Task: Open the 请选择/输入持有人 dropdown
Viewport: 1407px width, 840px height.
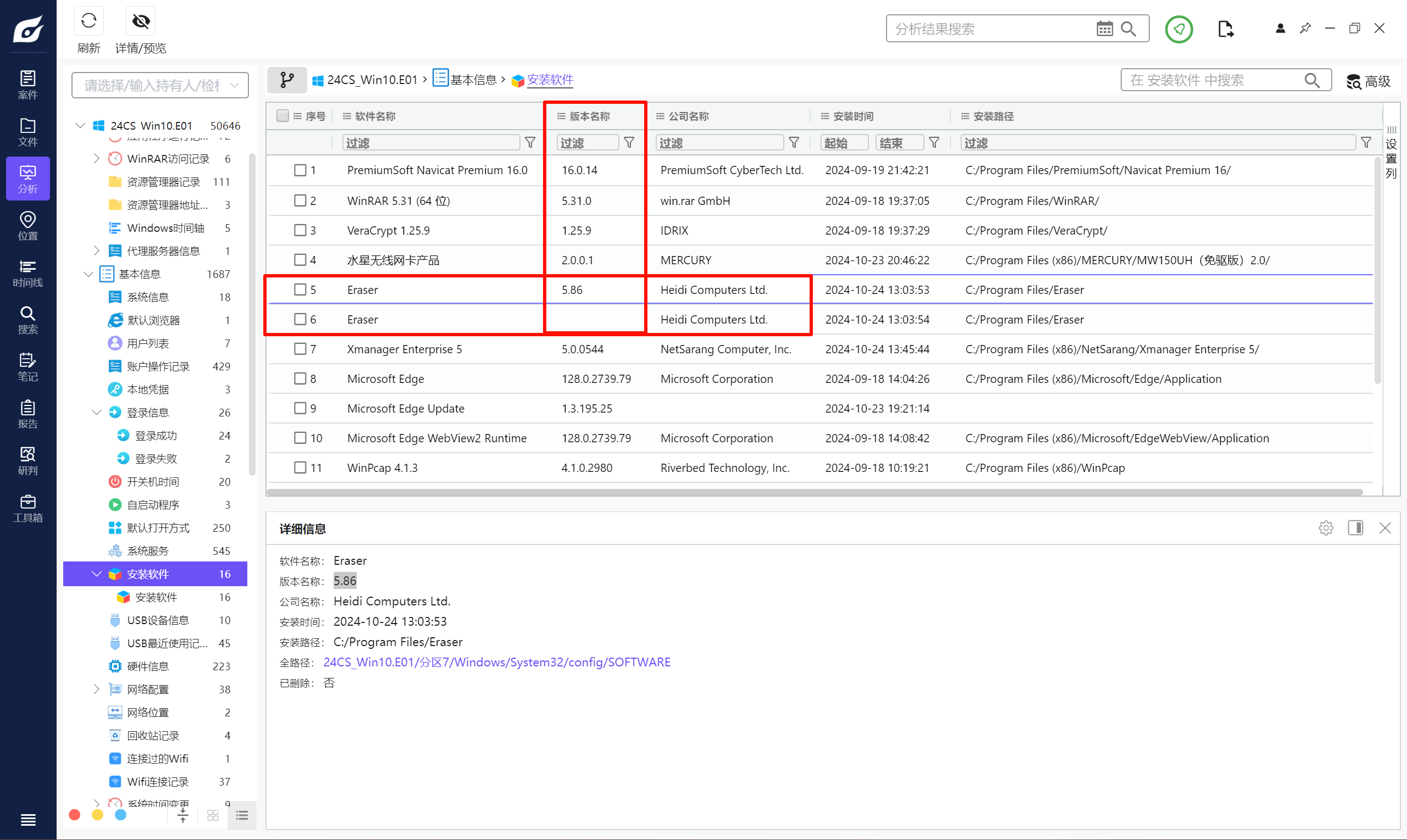Action: pos(160,86)
